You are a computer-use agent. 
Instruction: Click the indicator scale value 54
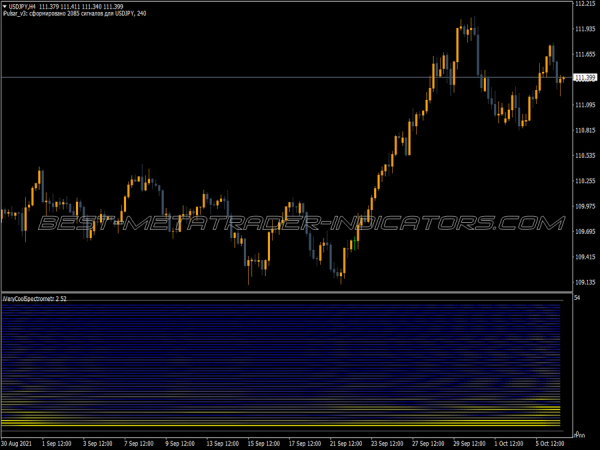tap(577, 298)
